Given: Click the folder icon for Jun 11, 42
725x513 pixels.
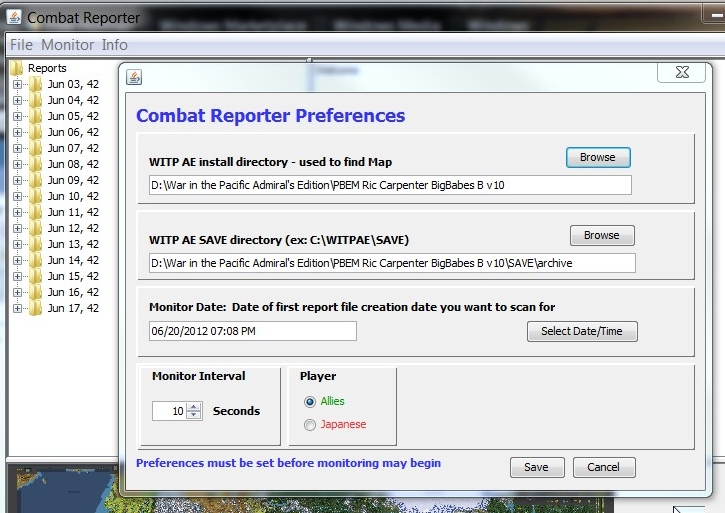Looking at the screenshot, I should click(36, 212).
